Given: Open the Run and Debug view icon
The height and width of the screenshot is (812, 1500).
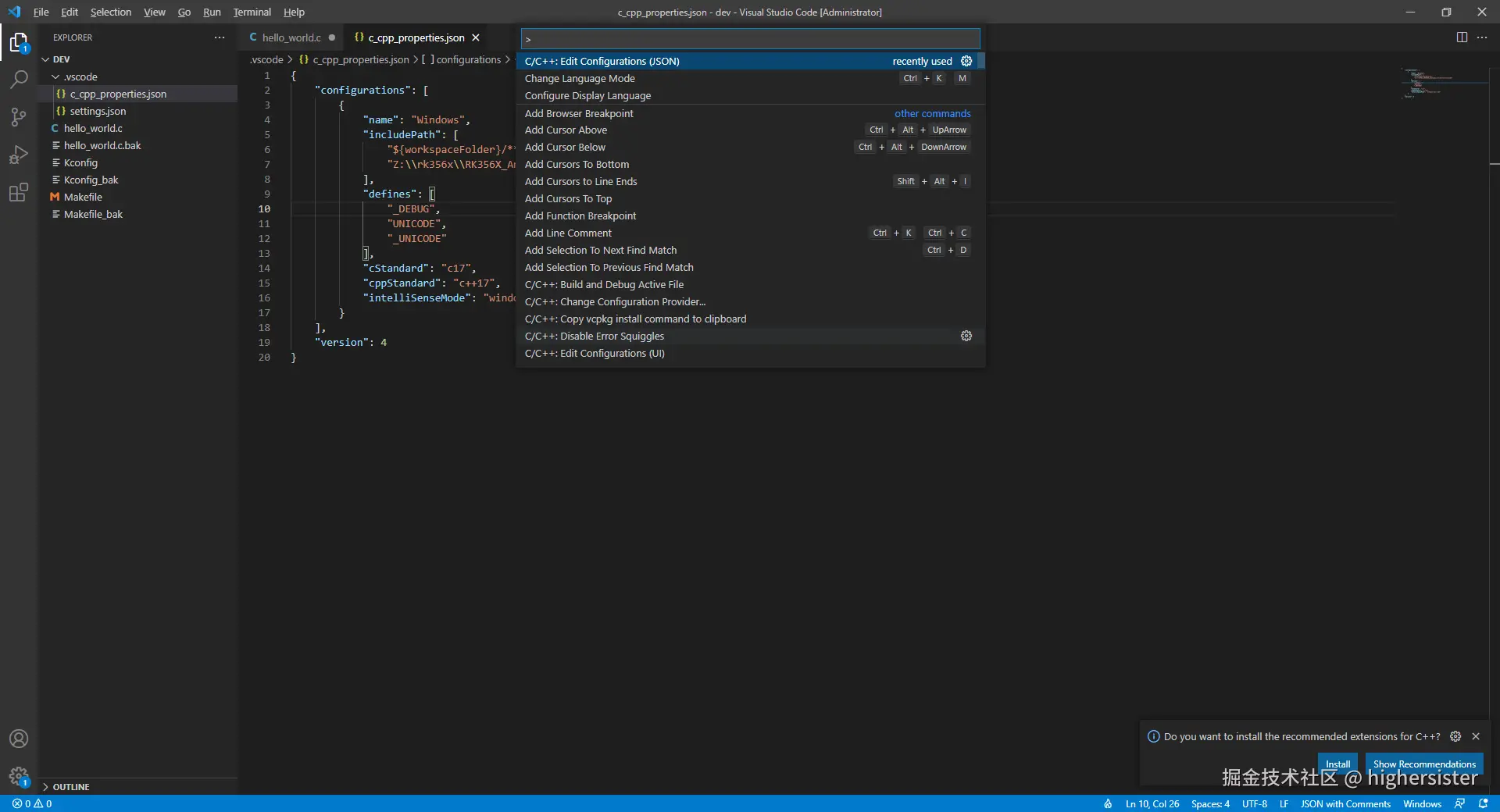Looking at the screenshot, I should (19, 155).
